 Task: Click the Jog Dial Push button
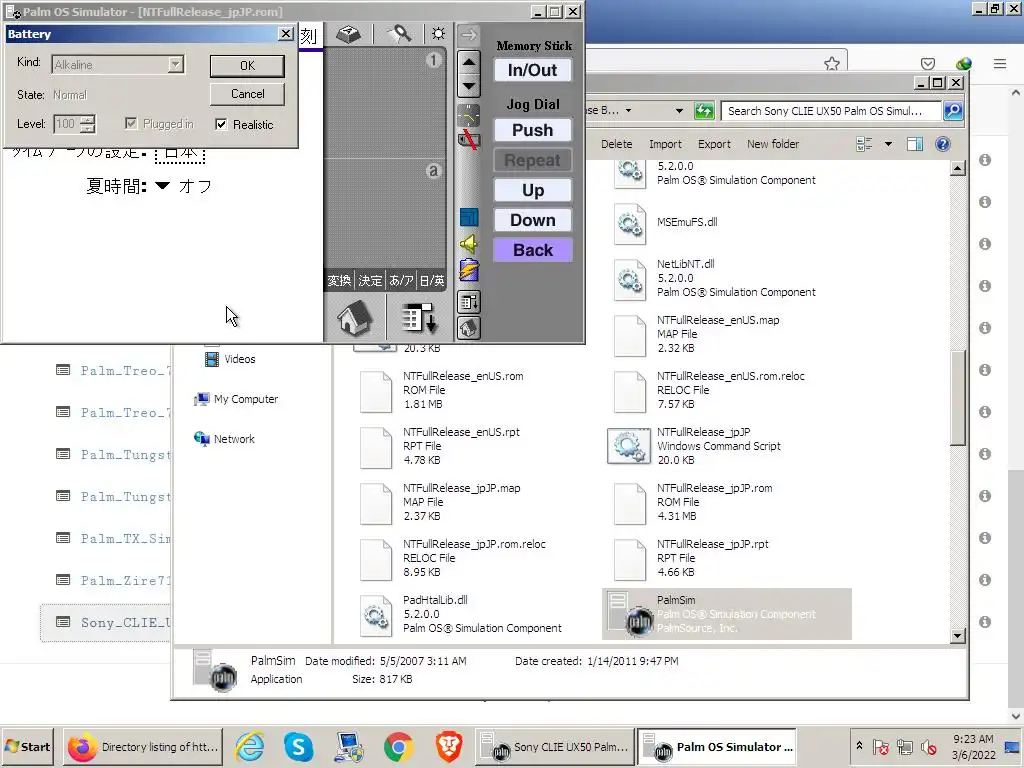[532, 130]
